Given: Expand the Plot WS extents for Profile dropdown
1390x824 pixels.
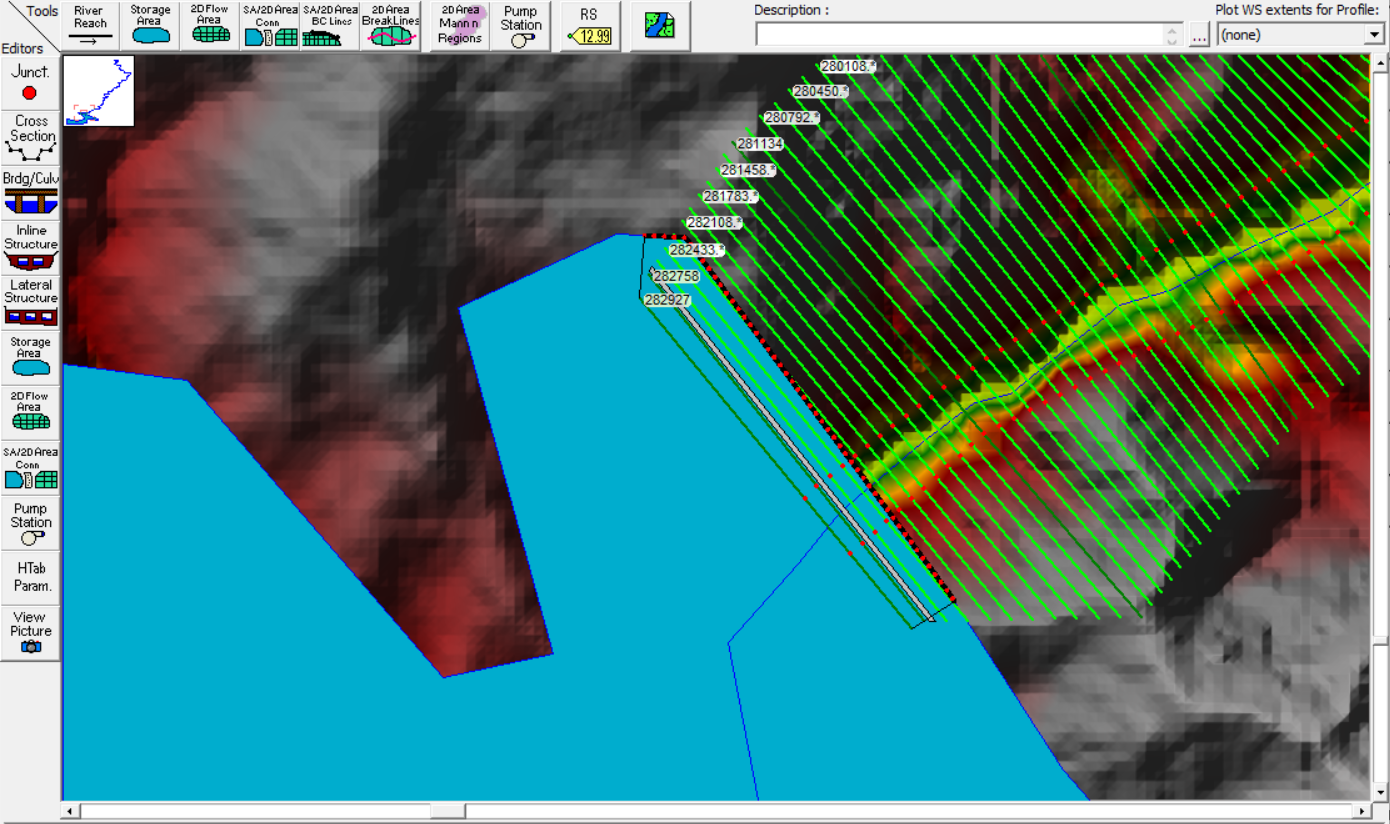Looking at the screenshot, I should [x=1373, y=33].
